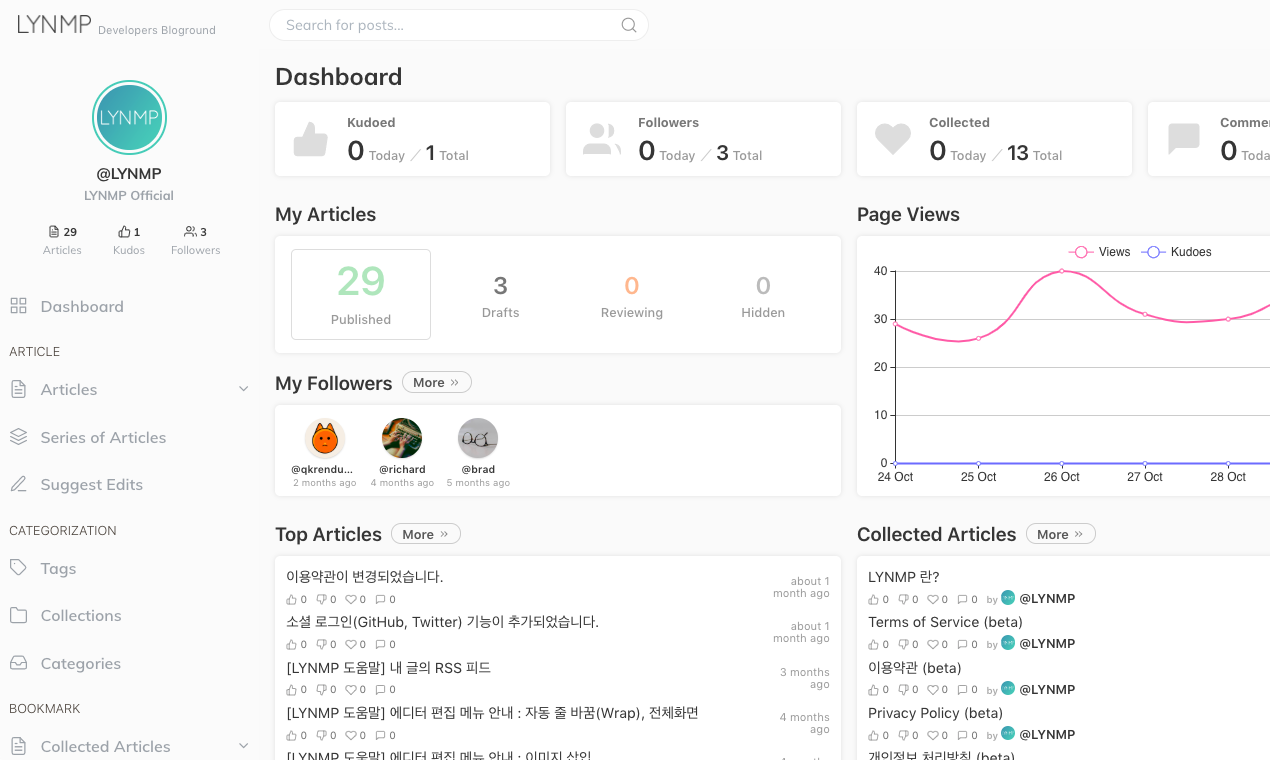Open article 에디터 편집 메뉴 안내 : 자동 줄 바꿈(Wrap)
The image size is (1270, 760).
click(x=492, y=712)
